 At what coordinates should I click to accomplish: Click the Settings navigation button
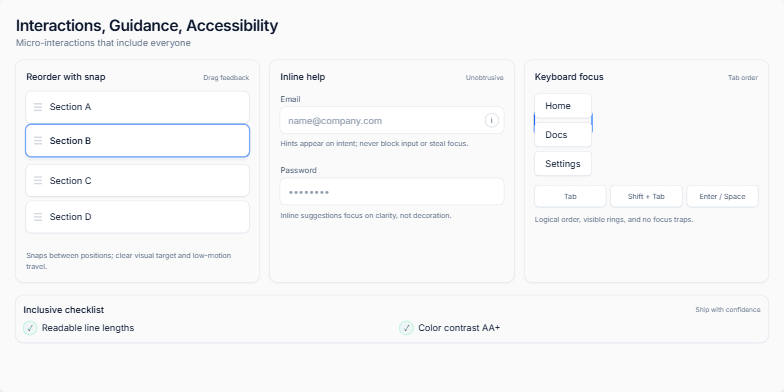[563, 164]
